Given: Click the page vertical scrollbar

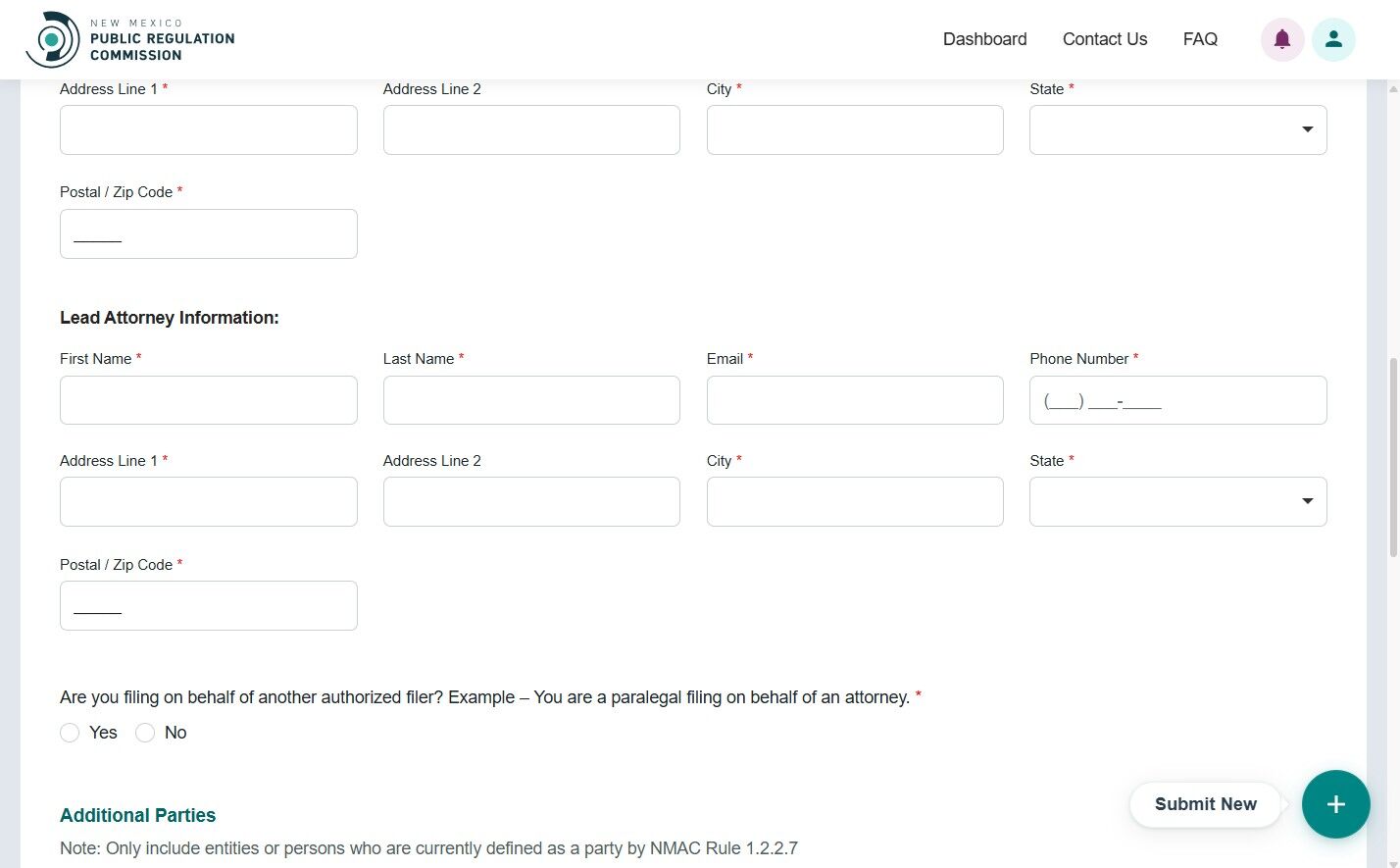Looking at the screenshot, I should point(1393,457).
